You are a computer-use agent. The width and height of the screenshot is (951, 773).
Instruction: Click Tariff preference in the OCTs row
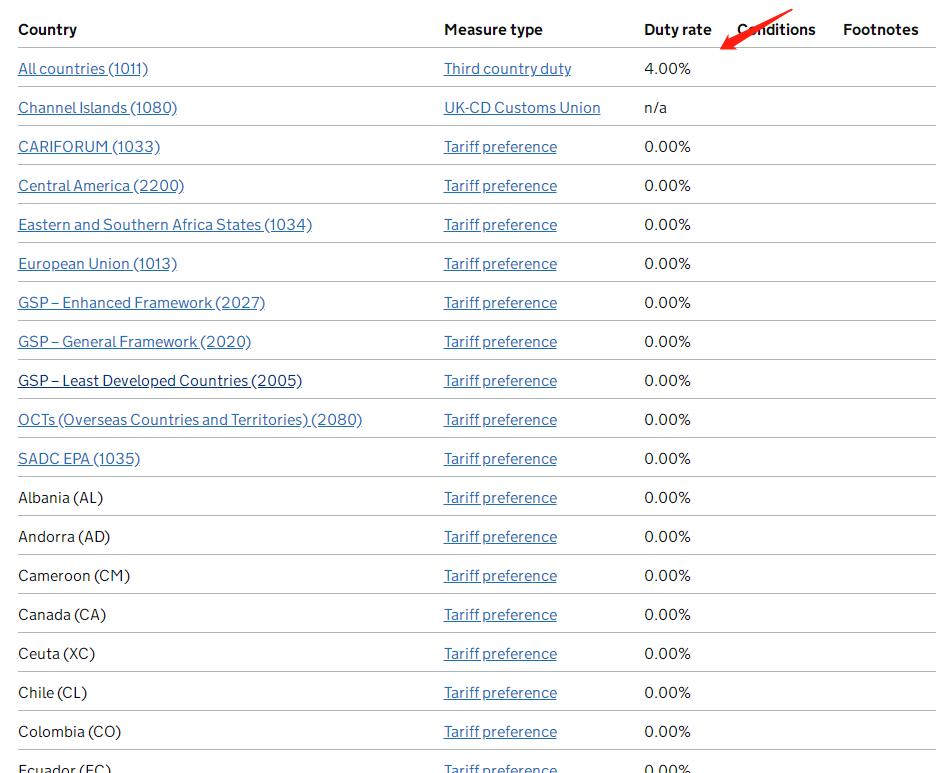(500, 420)
